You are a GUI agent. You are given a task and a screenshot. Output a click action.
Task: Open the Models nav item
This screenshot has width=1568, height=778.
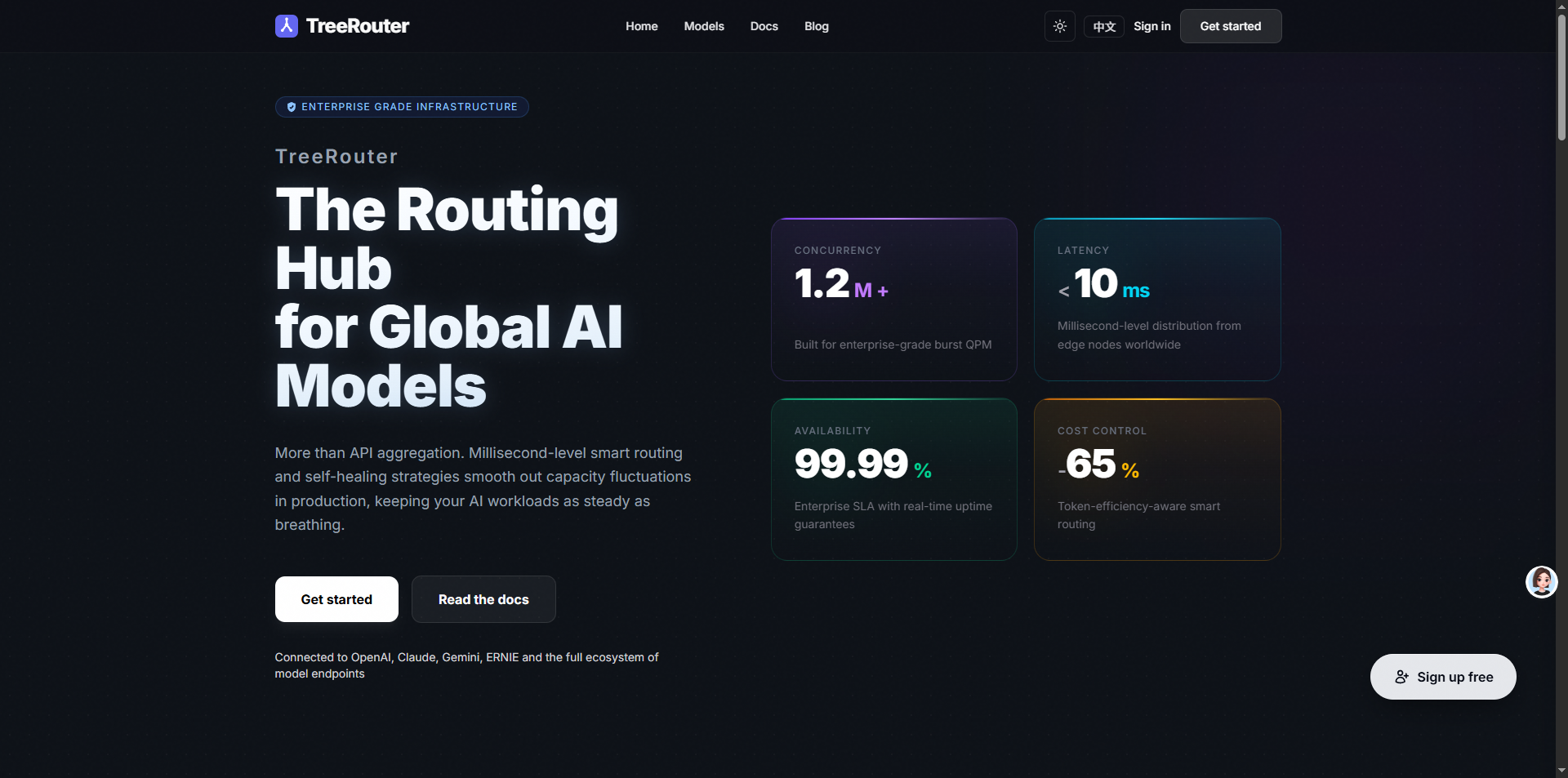704,26
